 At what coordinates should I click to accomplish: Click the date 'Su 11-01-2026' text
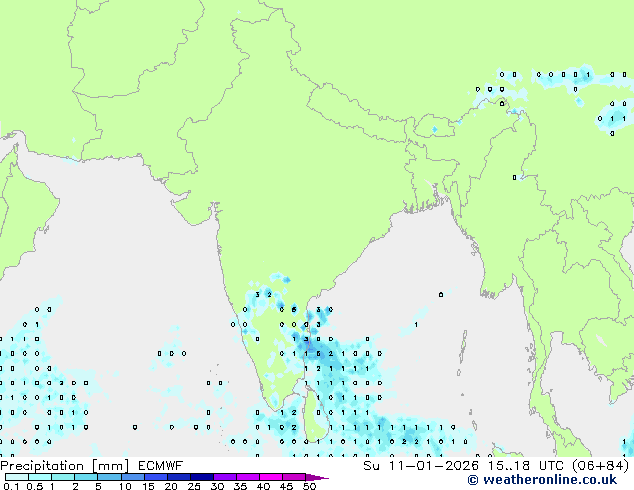[x=421, y=466]
